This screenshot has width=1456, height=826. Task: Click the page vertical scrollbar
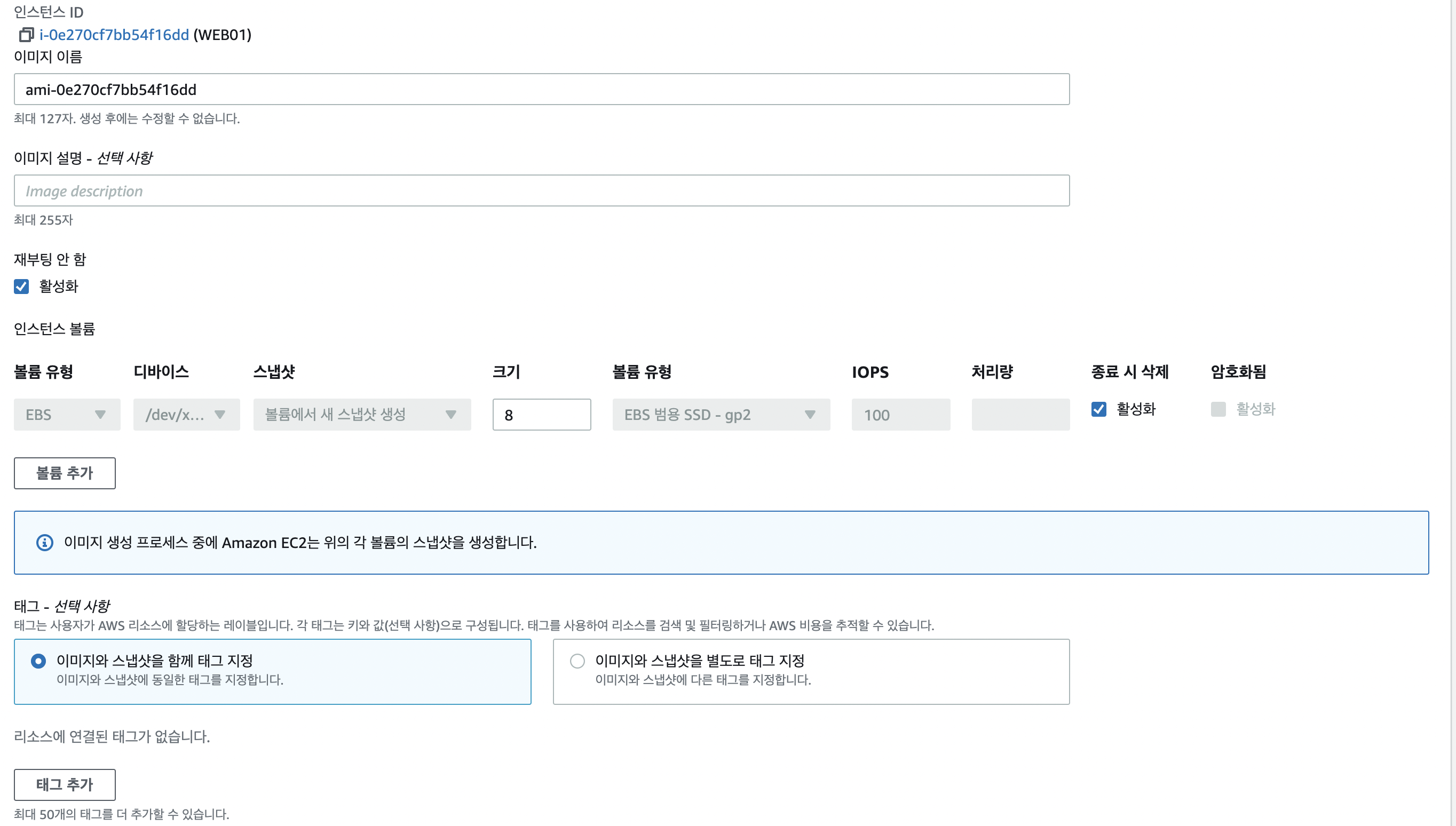point(1453,413)
